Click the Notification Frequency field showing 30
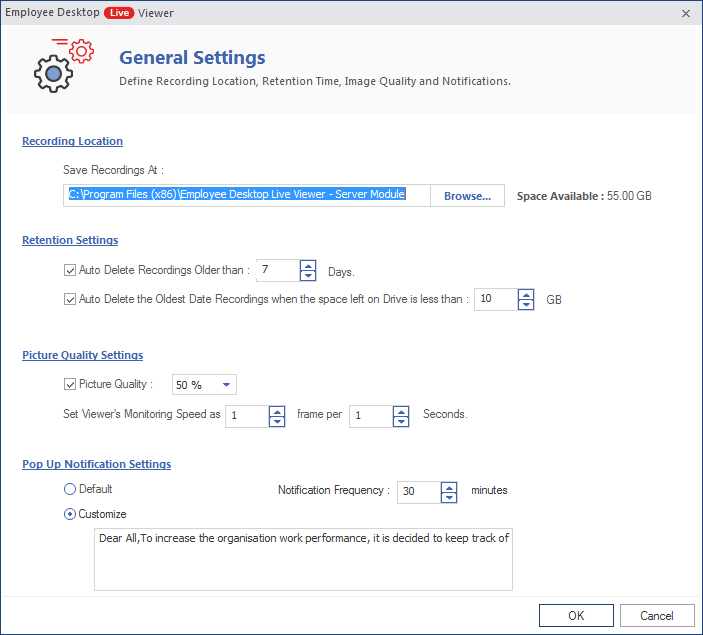703x635 pixels. click(x=419, y=492)
